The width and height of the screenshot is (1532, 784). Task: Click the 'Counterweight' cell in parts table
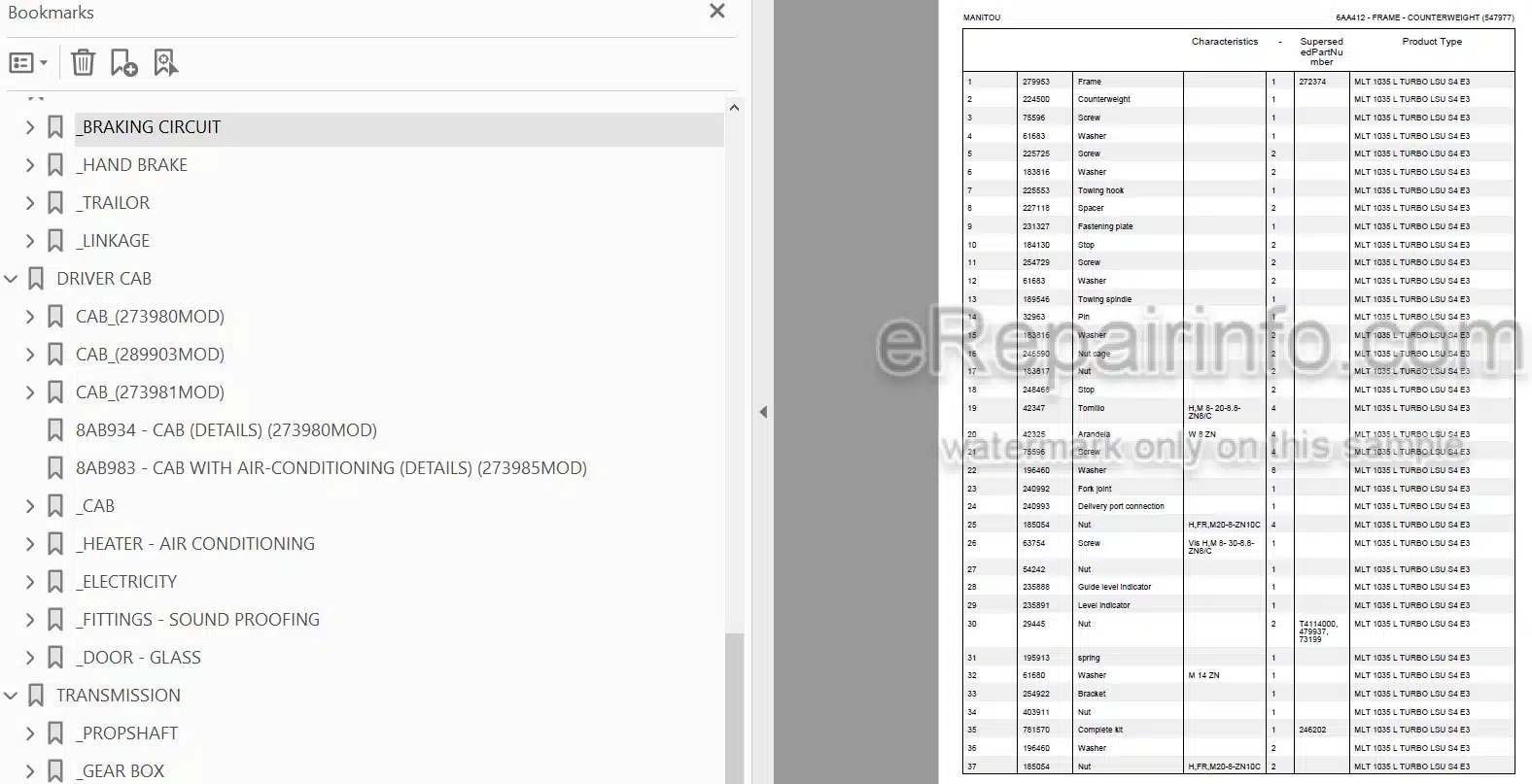[x=1103, y=99]
